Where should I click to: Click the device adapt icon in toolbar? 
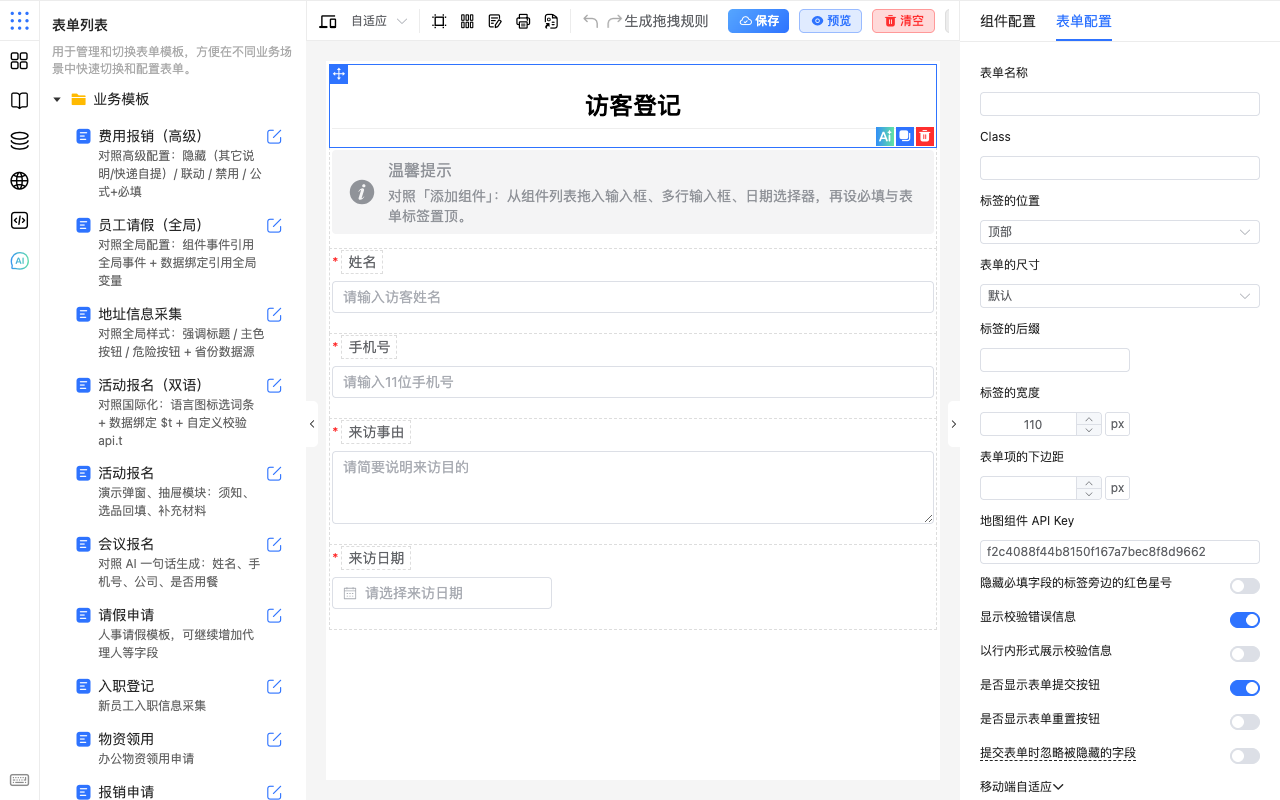pos(327,21)
